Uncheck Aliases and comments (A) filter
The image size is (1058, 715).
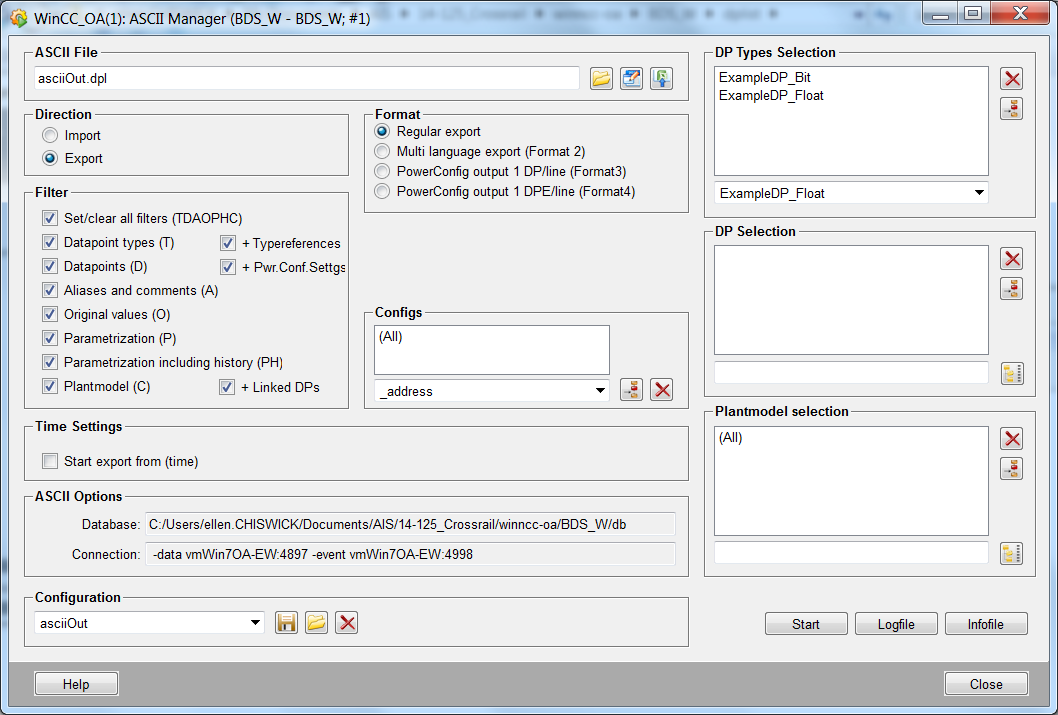pyautogui.click(x=50, y=291)
